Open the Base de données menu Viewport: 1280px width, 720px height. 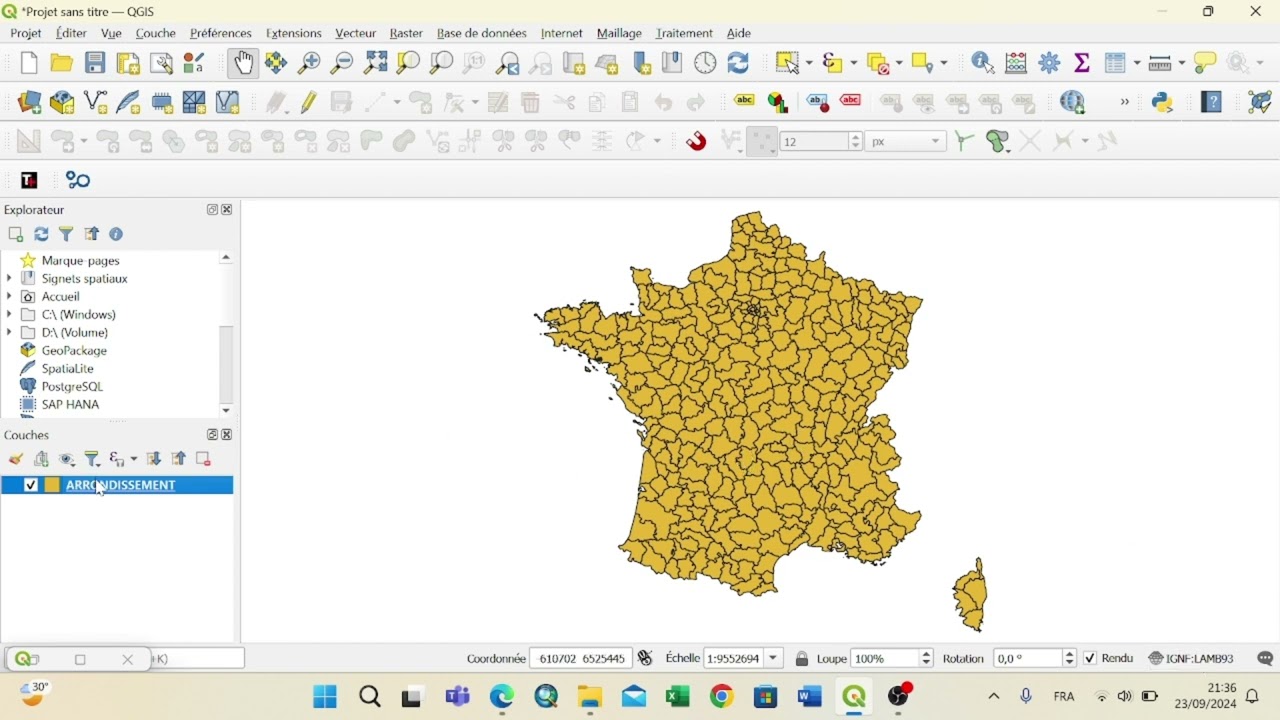[x=482, y=34]
